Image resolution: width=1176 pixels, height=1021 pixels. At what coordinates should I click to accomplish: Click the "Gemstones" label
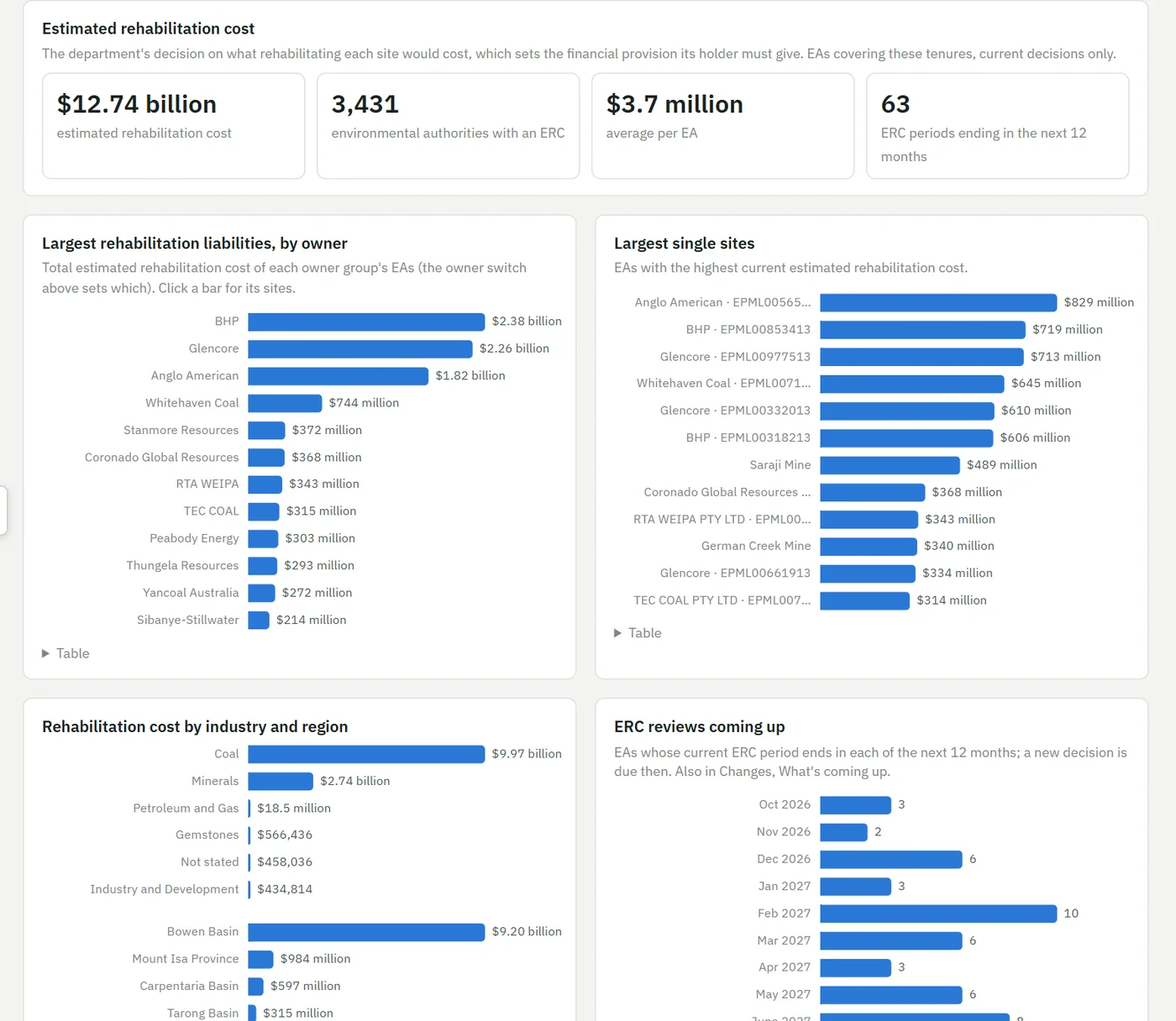tap(207, 835)
